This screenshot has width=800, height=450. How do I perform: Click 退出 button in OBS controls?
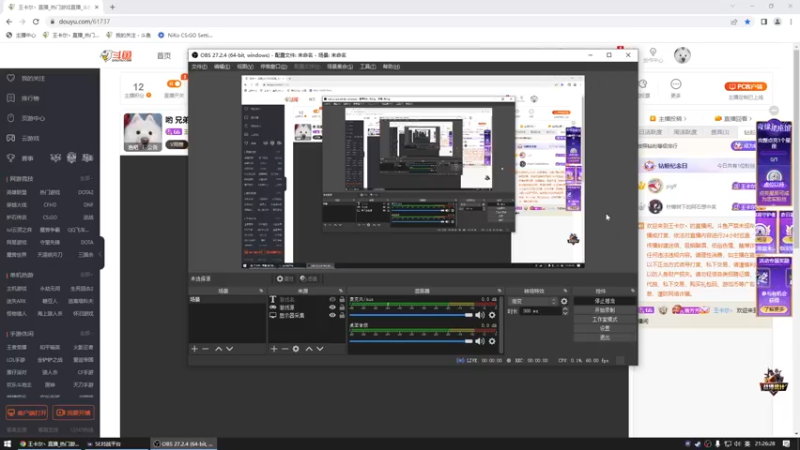(605, 338)
